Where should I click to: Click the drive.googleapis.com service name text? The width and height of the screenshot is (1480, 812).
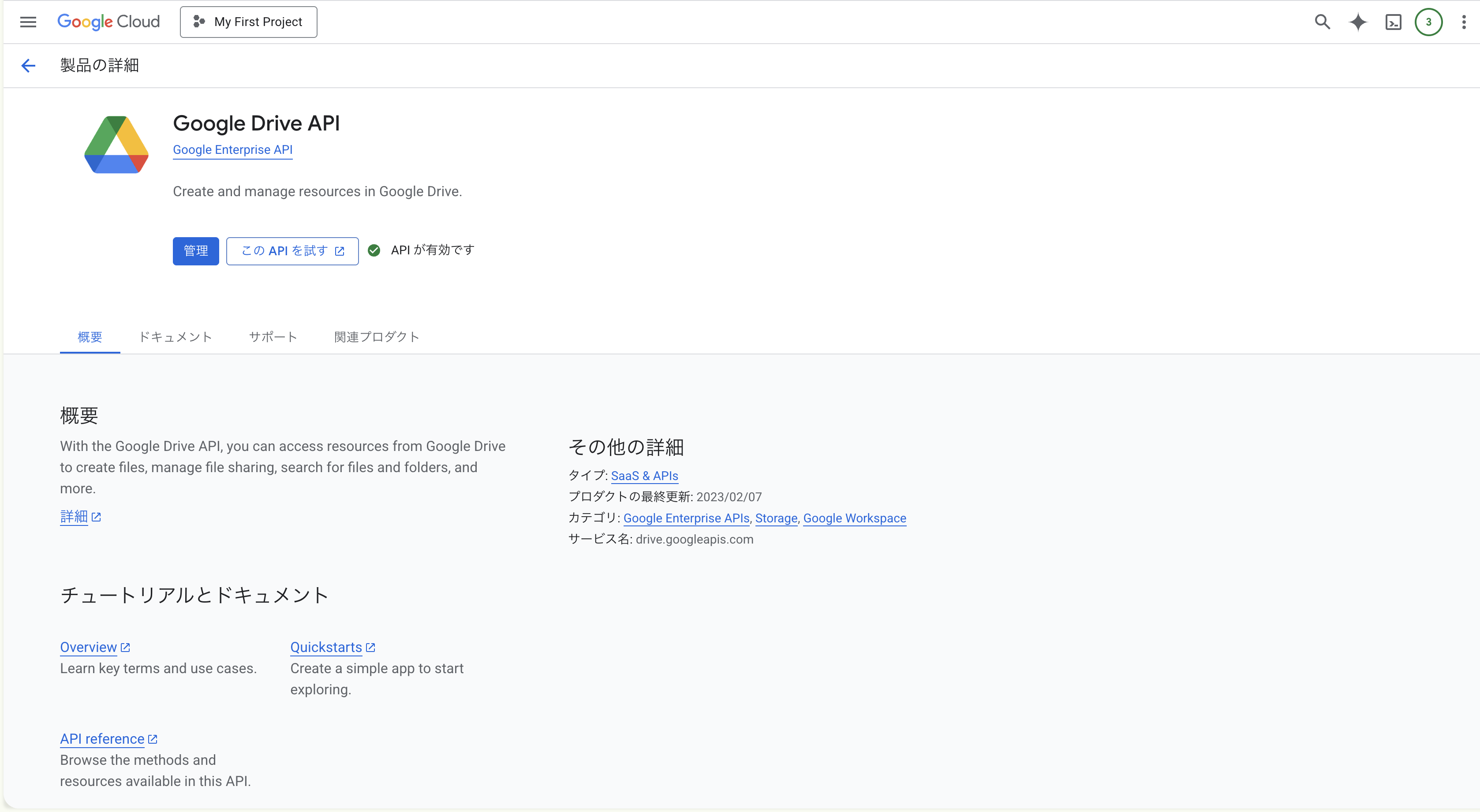695,540
